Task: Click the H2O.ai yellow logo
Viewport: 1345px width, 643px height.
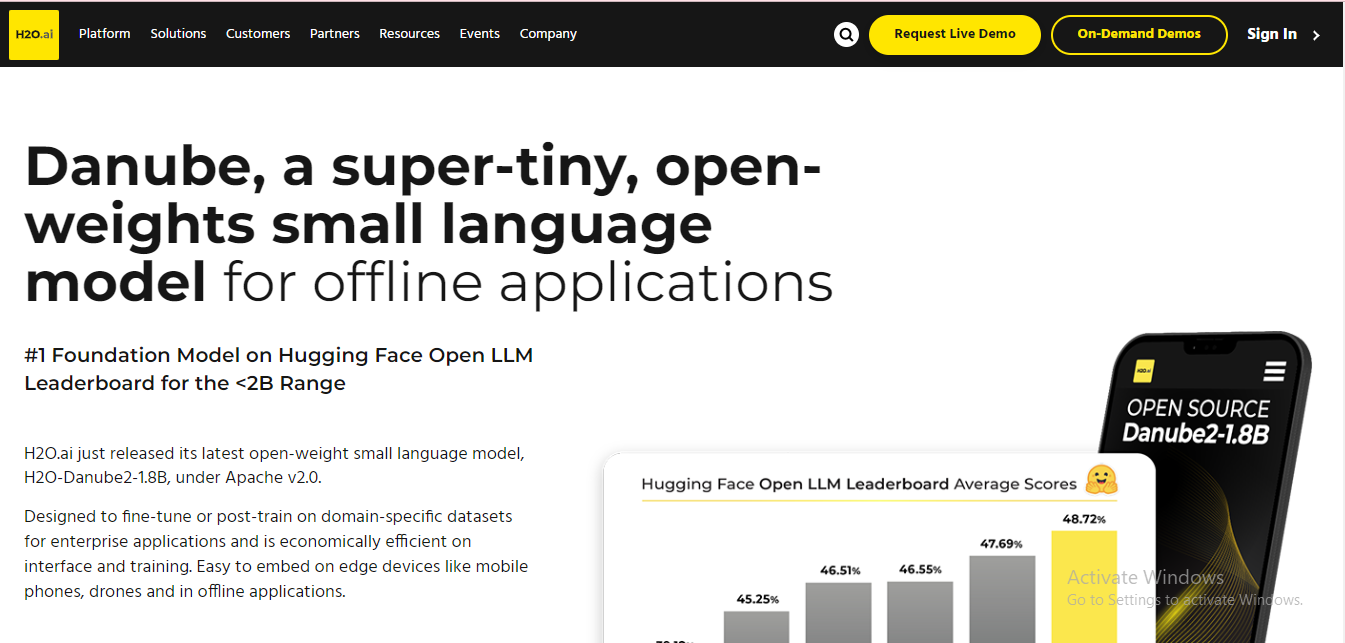Action: [34, 34]
